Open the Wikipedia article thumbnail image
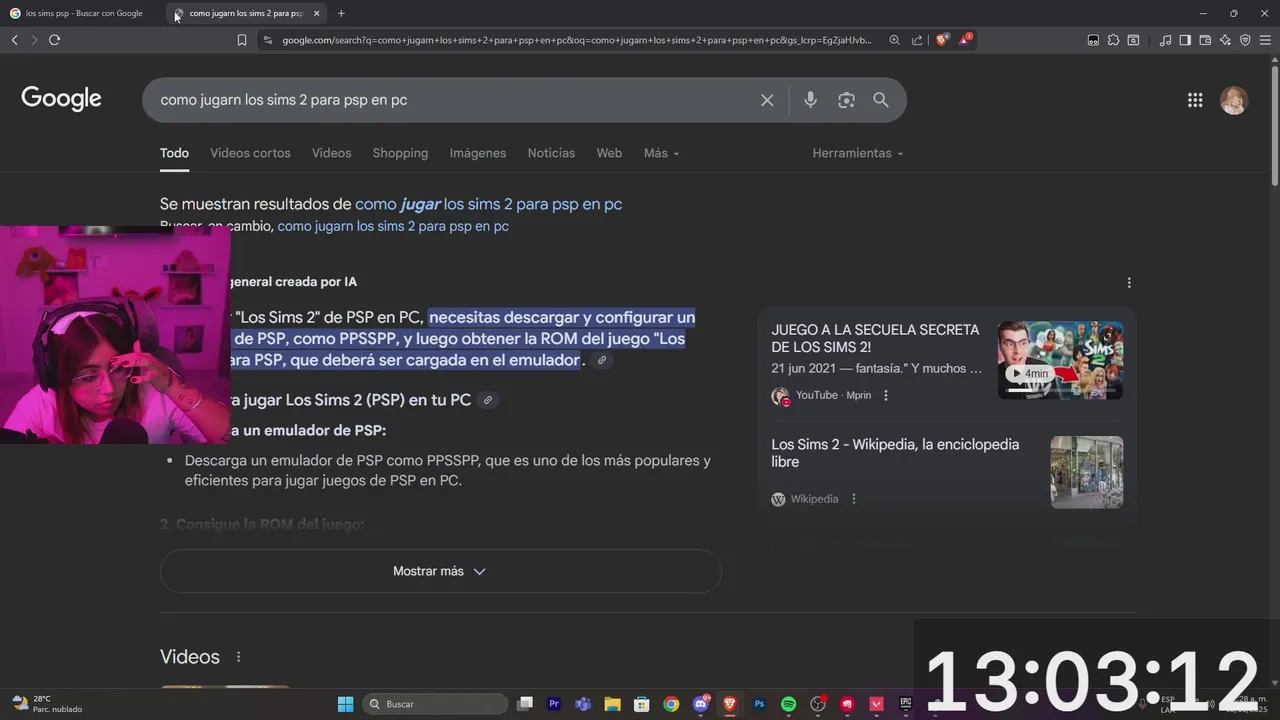This screenshot has width=1280, height=720. [1086, 472]
